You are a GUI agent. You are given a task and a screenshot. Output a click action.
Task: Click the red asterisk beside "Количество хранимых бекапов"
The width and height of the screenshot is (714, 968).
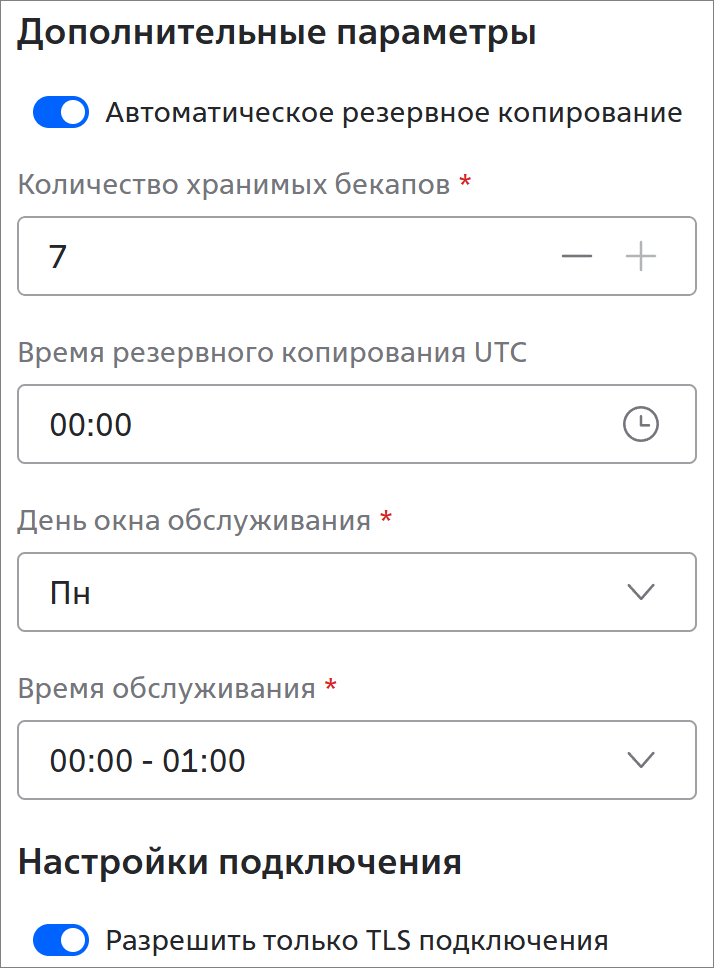(464, 183)
